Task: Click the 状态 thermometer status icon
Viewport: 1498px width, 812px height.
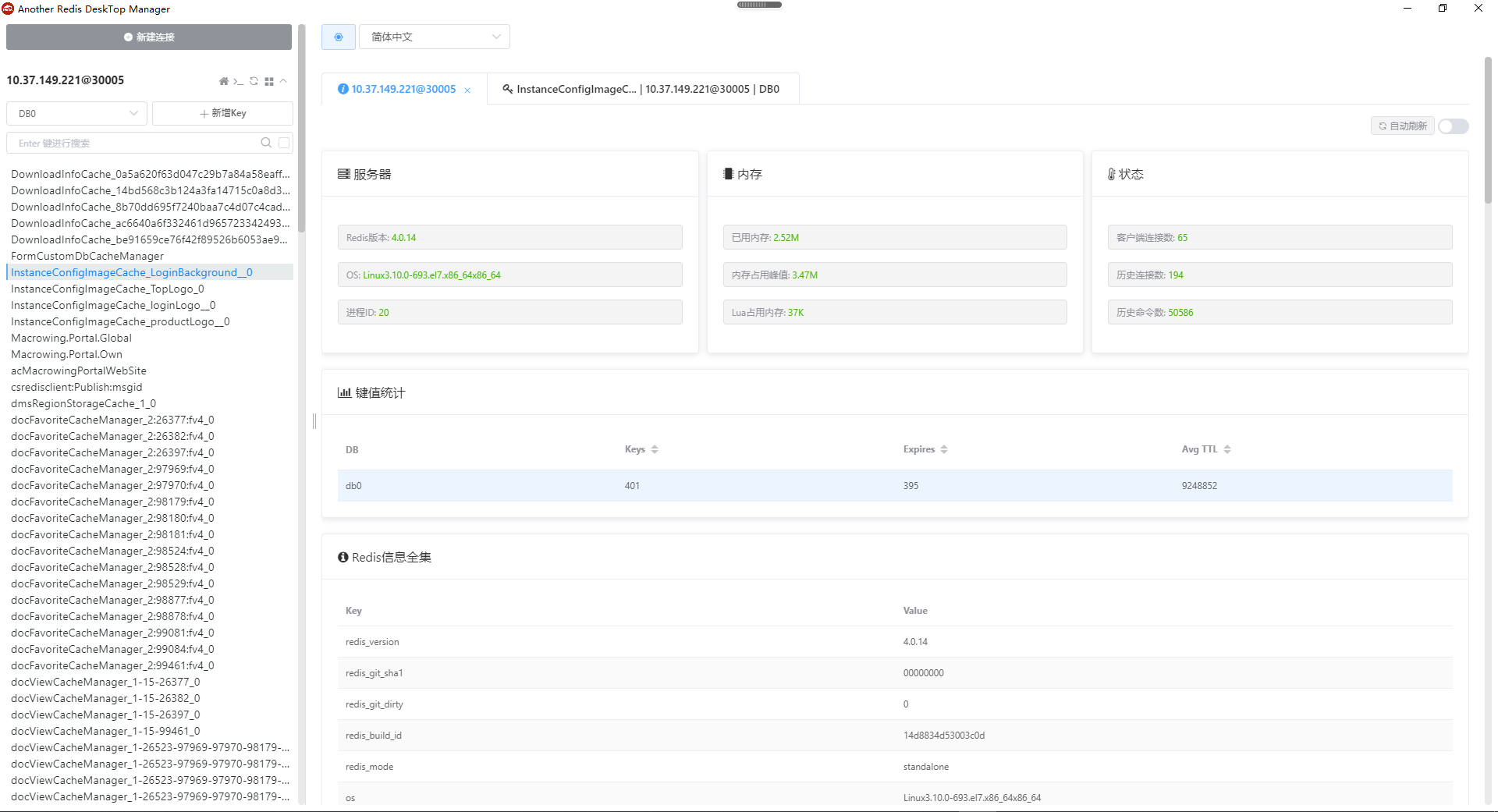Action: pos(1111,174)
